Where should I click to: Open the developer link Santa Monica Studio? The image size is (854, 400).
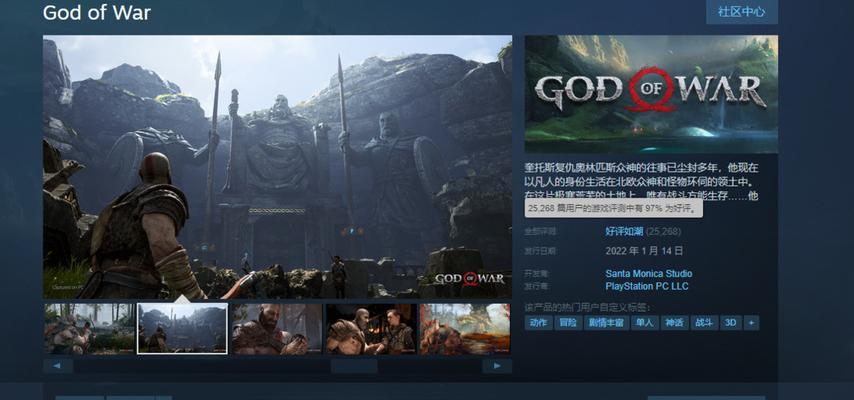pos(649,274)
